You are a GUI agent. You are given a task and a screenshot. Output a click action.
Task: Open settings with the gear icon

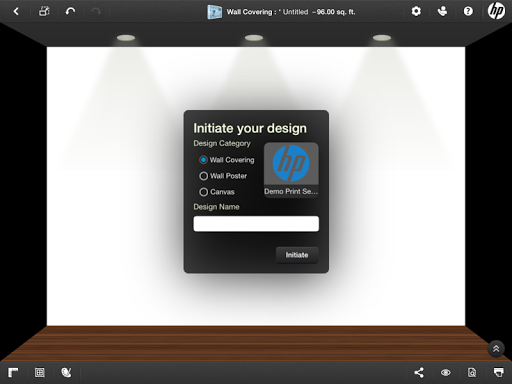pyautogui.click(x=416, y=11)
